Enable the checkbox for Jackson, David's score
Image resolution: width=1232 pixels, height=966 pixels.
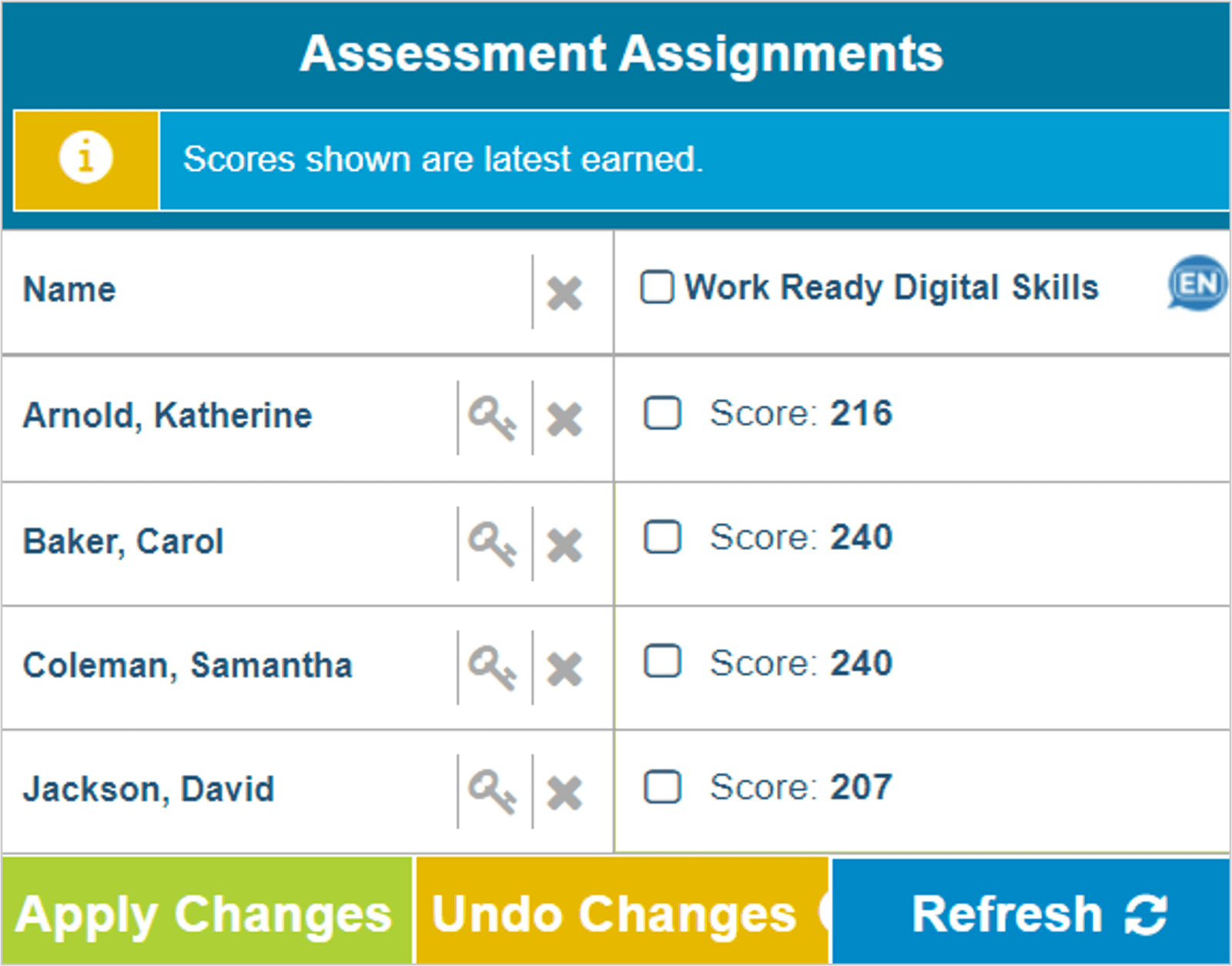point(662,787)
